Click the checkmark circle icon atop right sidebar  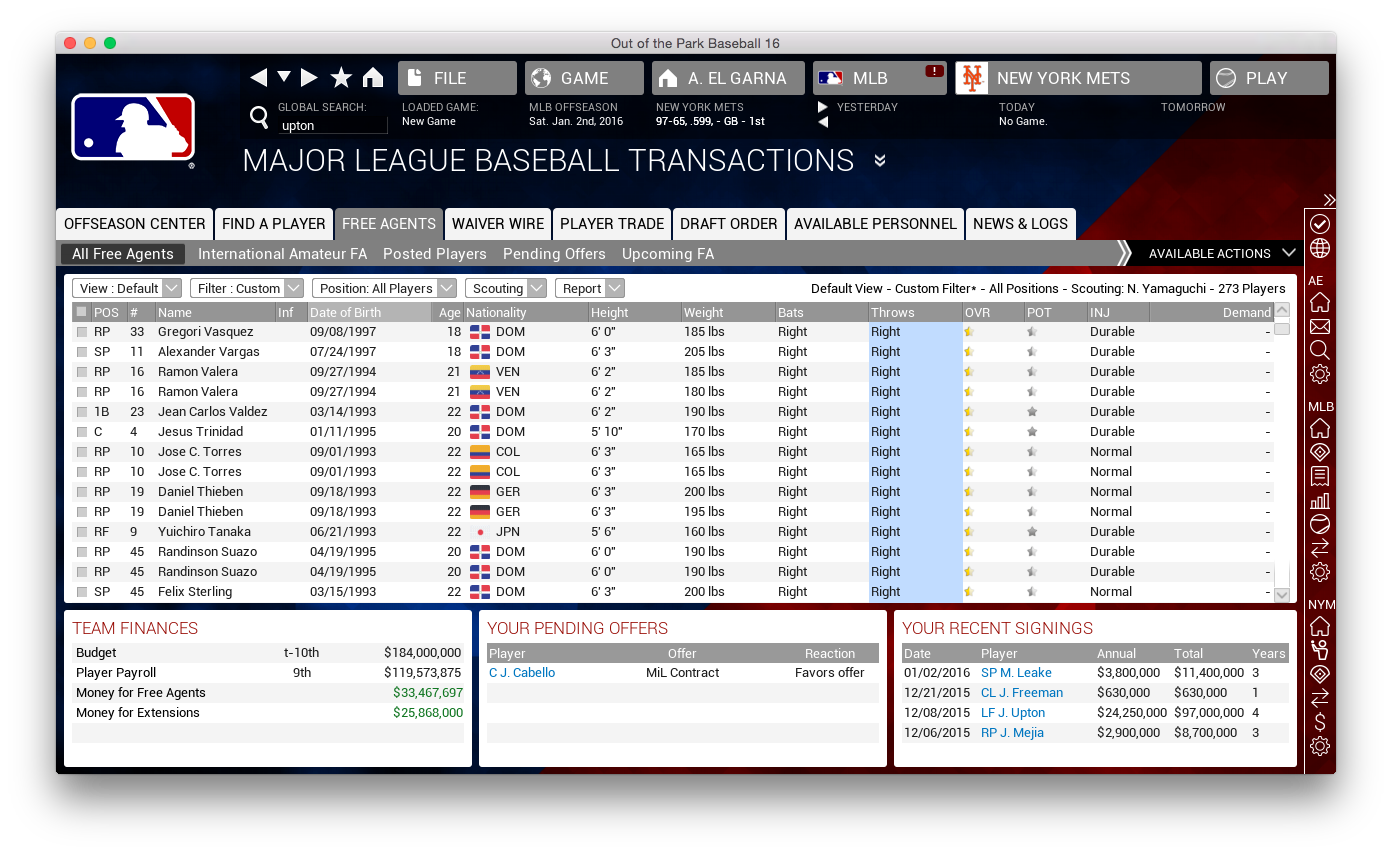pos(1319,224)
